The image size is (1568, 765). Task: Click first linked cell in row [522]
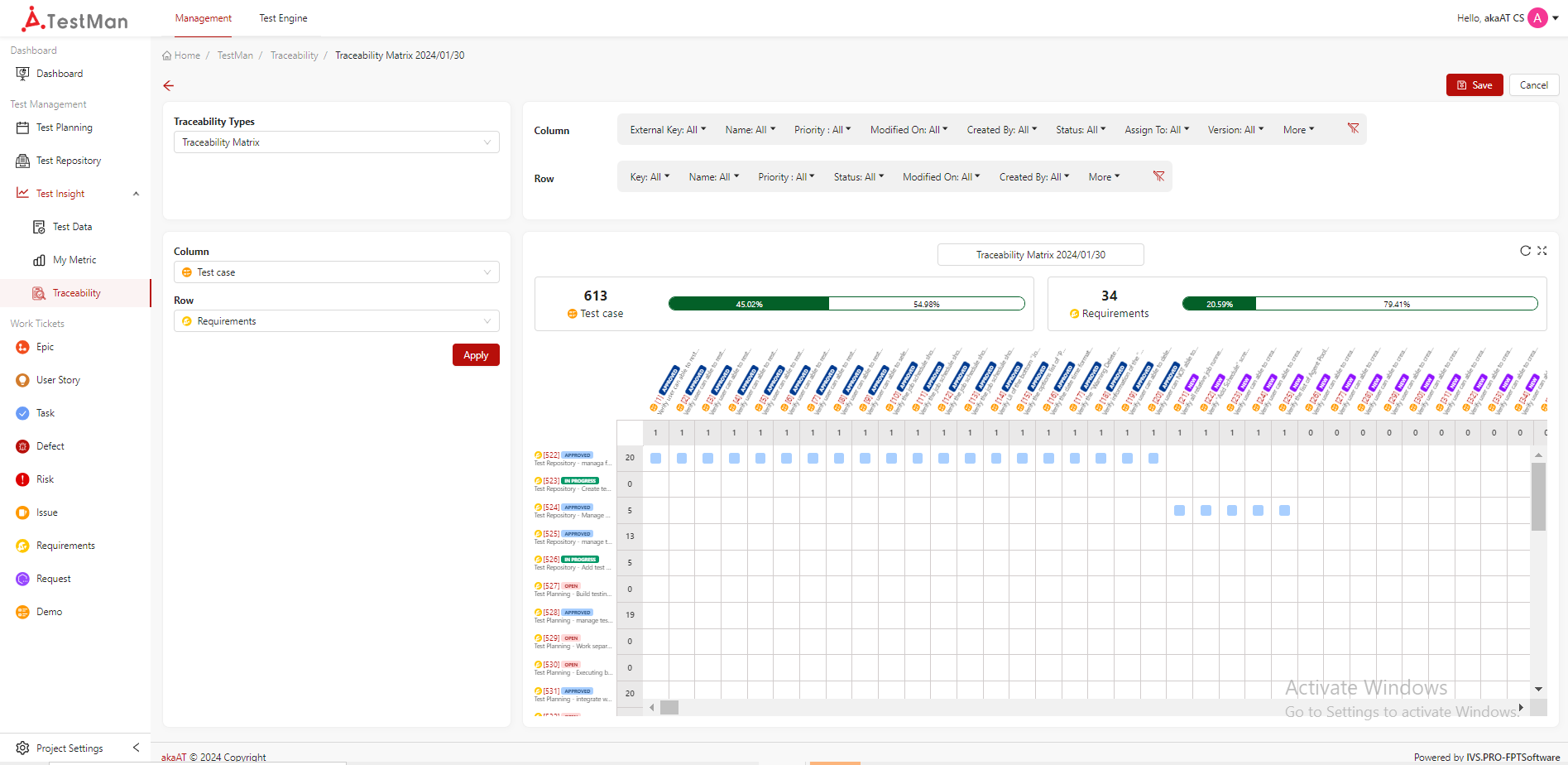[x=655, y=458]
